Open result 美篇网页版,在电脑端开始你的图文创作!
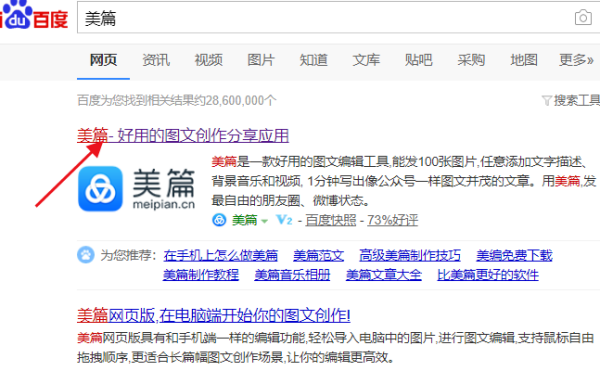This screenshot has height=371, width=600. (214, 316)
